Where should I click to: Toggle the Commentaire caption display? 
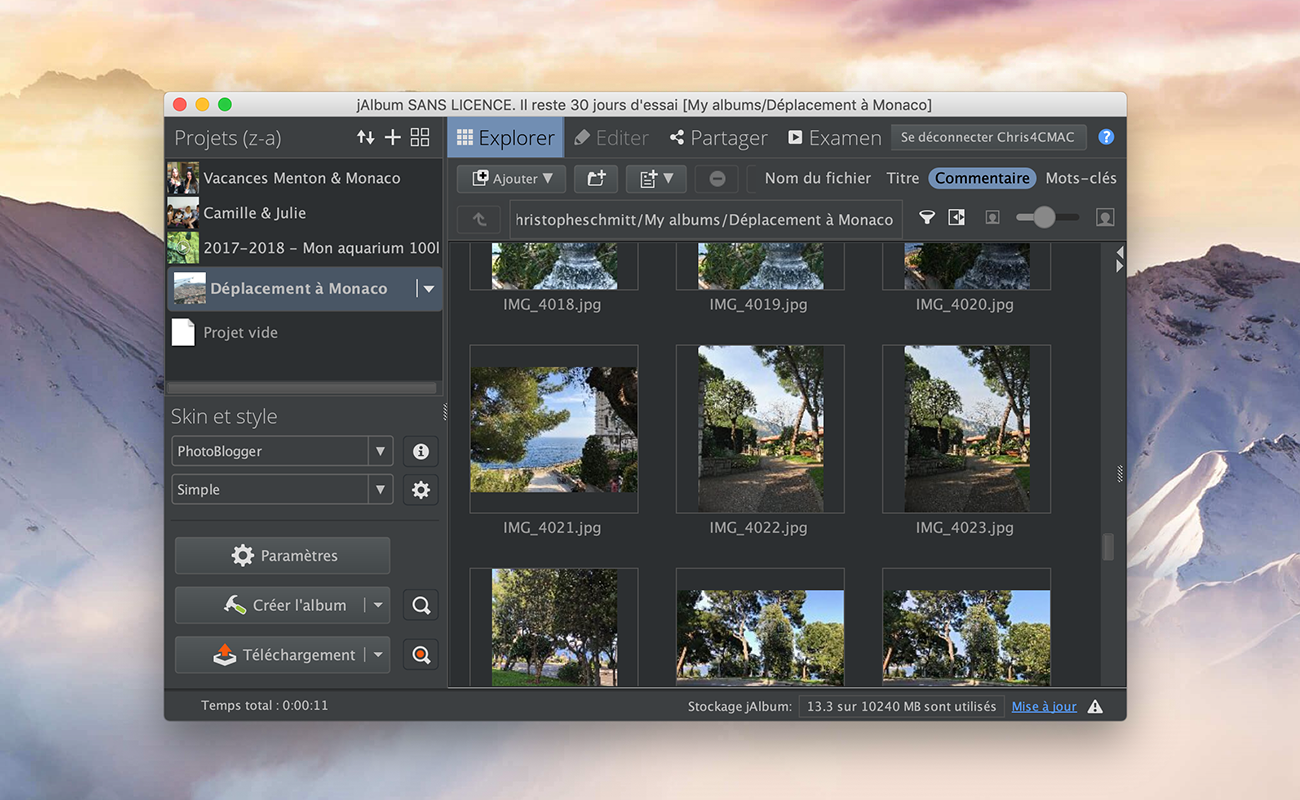point(982,179)
